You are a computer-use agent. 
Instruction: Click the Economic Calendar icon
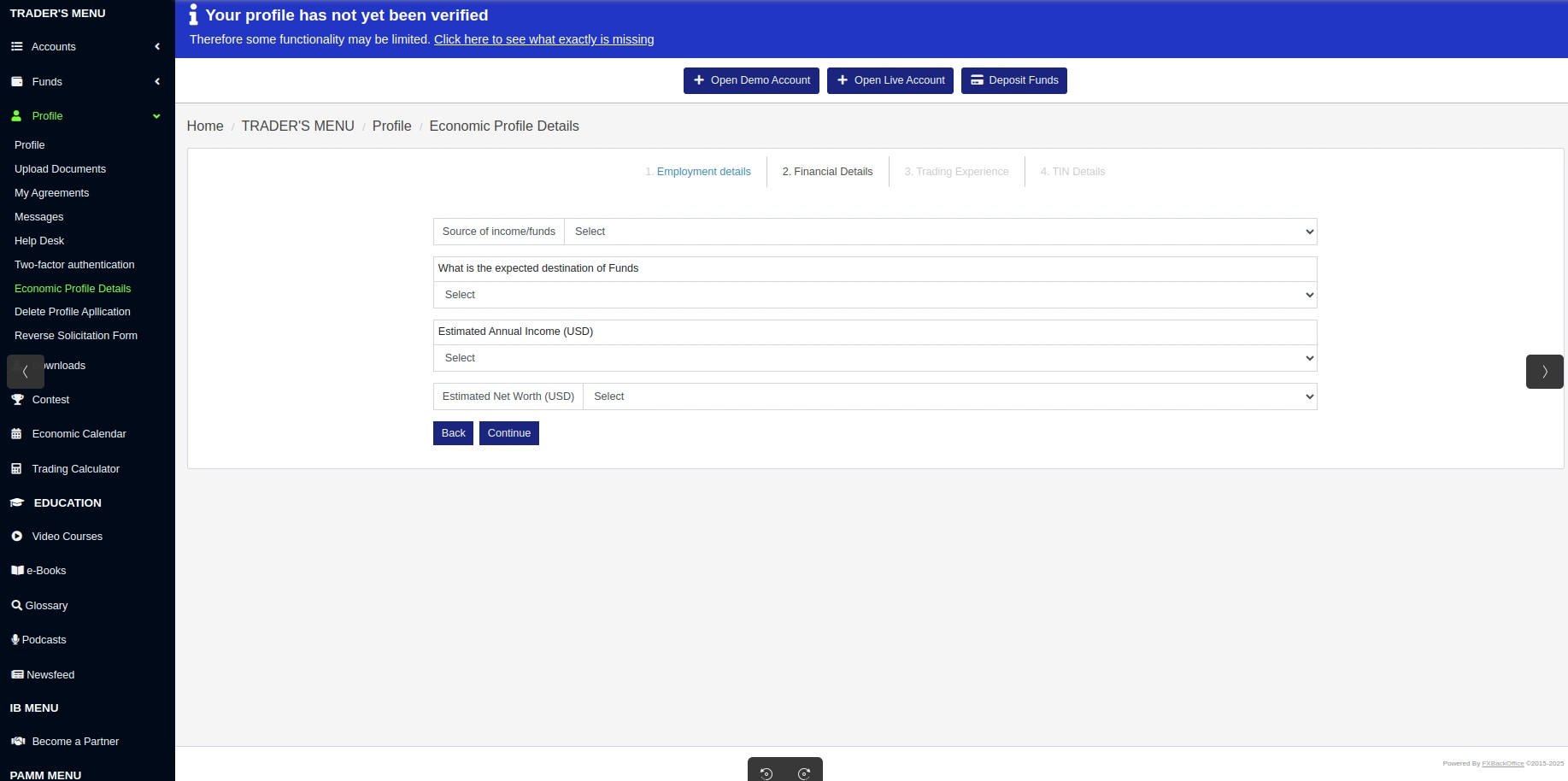click(17, 434)
